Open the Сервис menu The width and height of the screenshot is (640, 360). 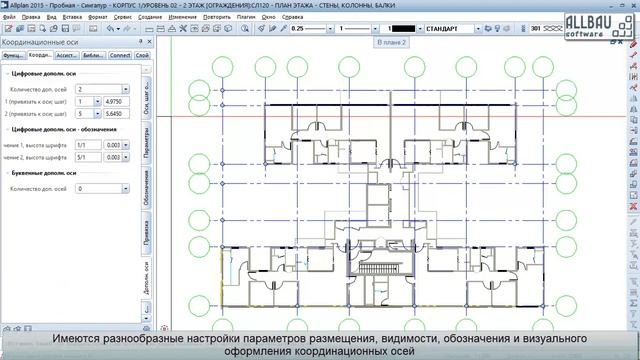click(x=122, y=17)
